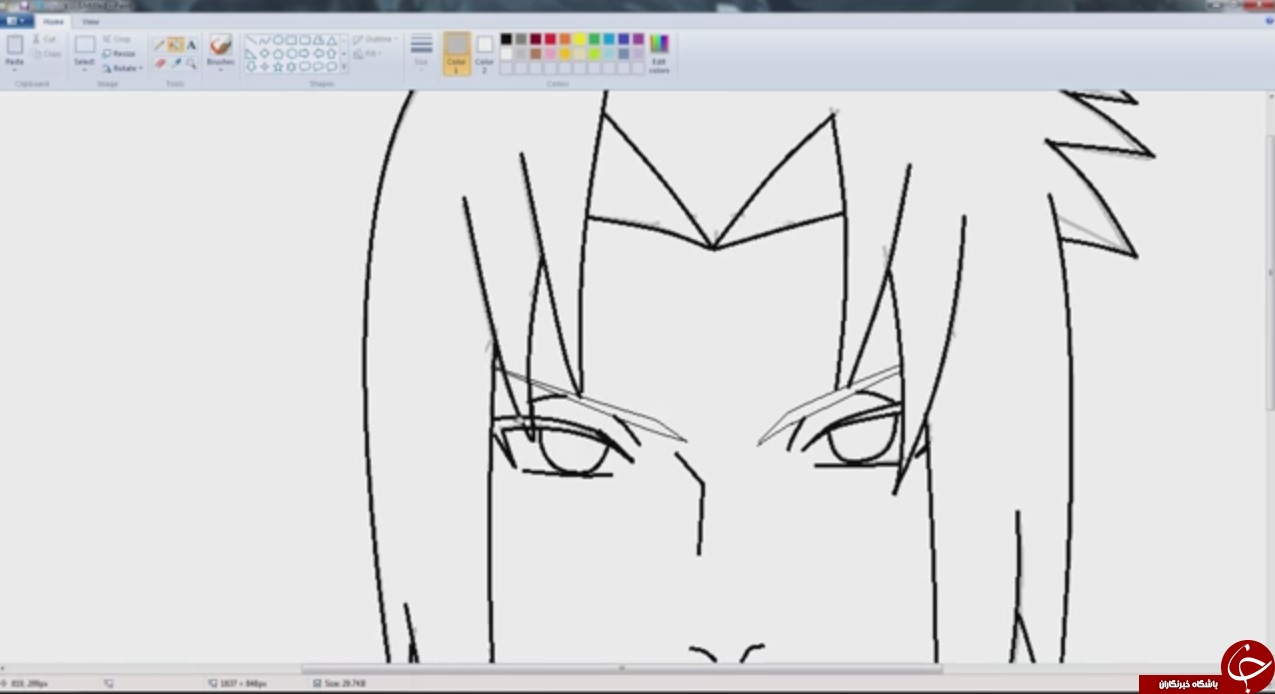Viewport: 1275px width, 694px height.
Task: Click the Paste clipboard icon
Action: tap(14, 45)
